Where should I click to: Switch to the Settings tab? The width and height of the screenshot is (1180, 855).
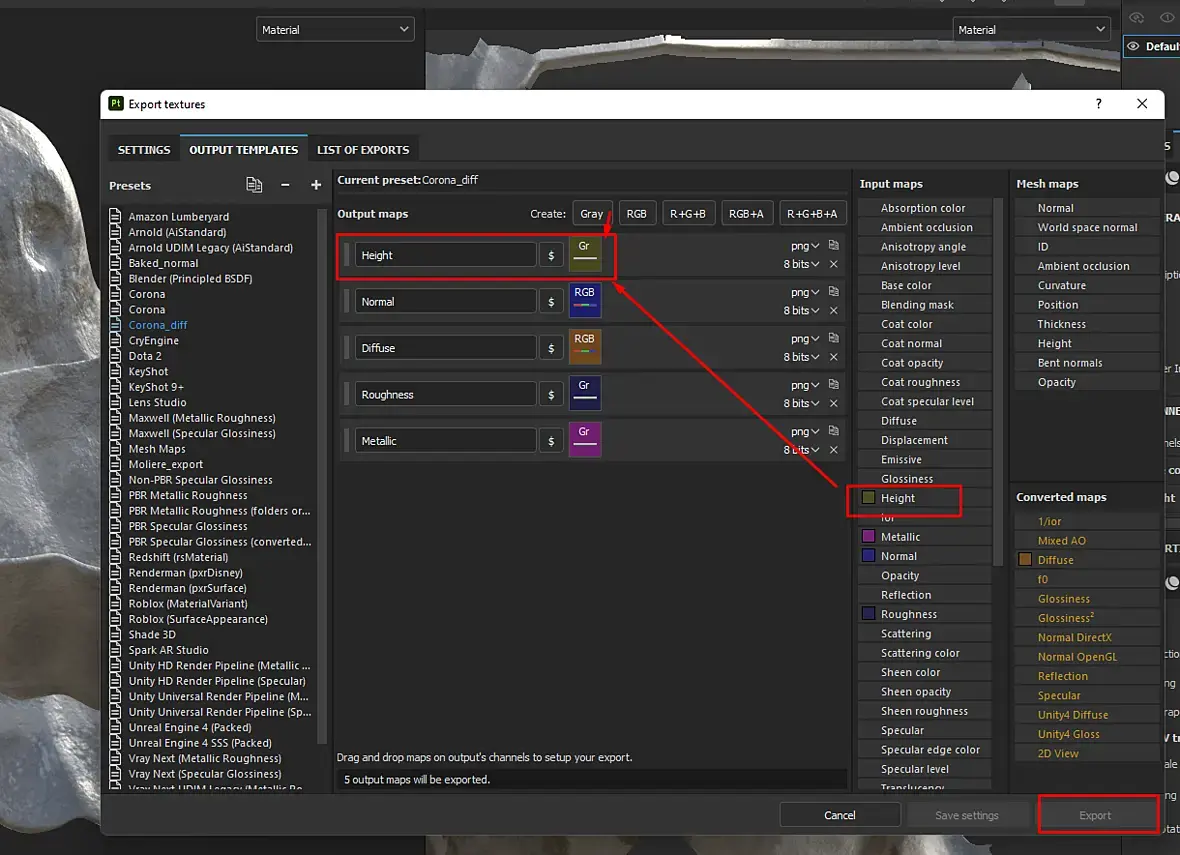click(144, 150)
